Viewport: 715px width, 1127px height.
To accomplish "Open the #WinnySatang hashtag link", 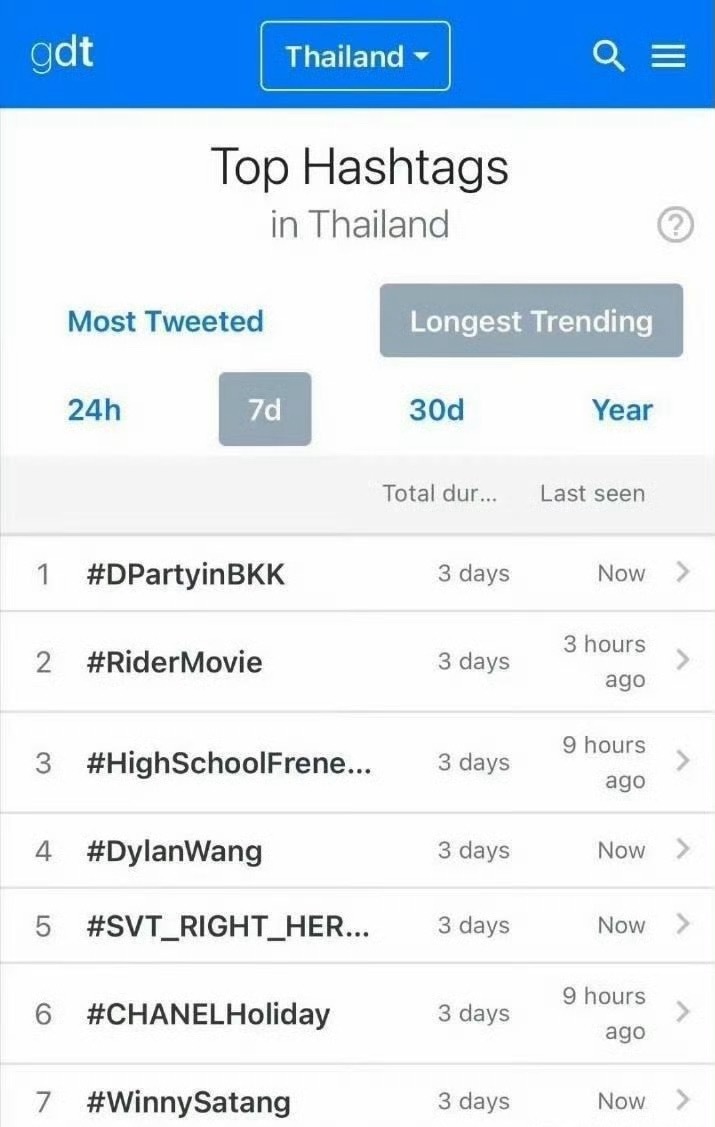I will click(x=188, y=1102).
